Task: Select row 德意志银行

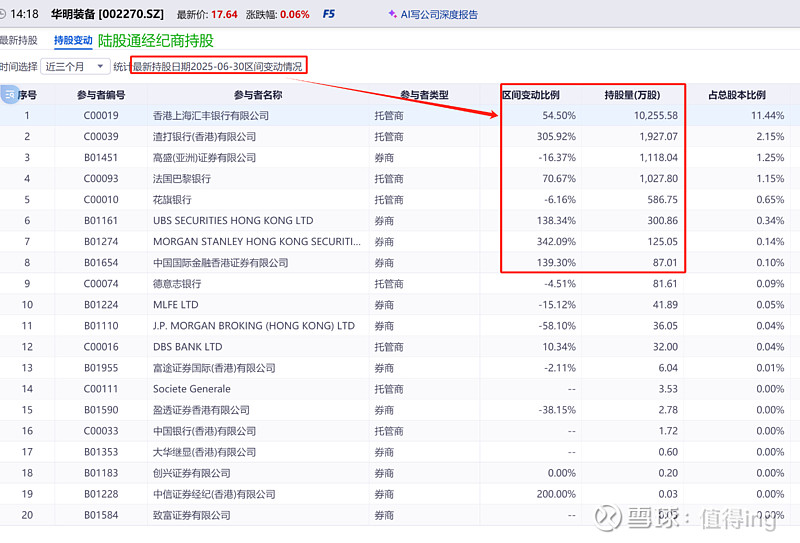Action: coord(400,283)
